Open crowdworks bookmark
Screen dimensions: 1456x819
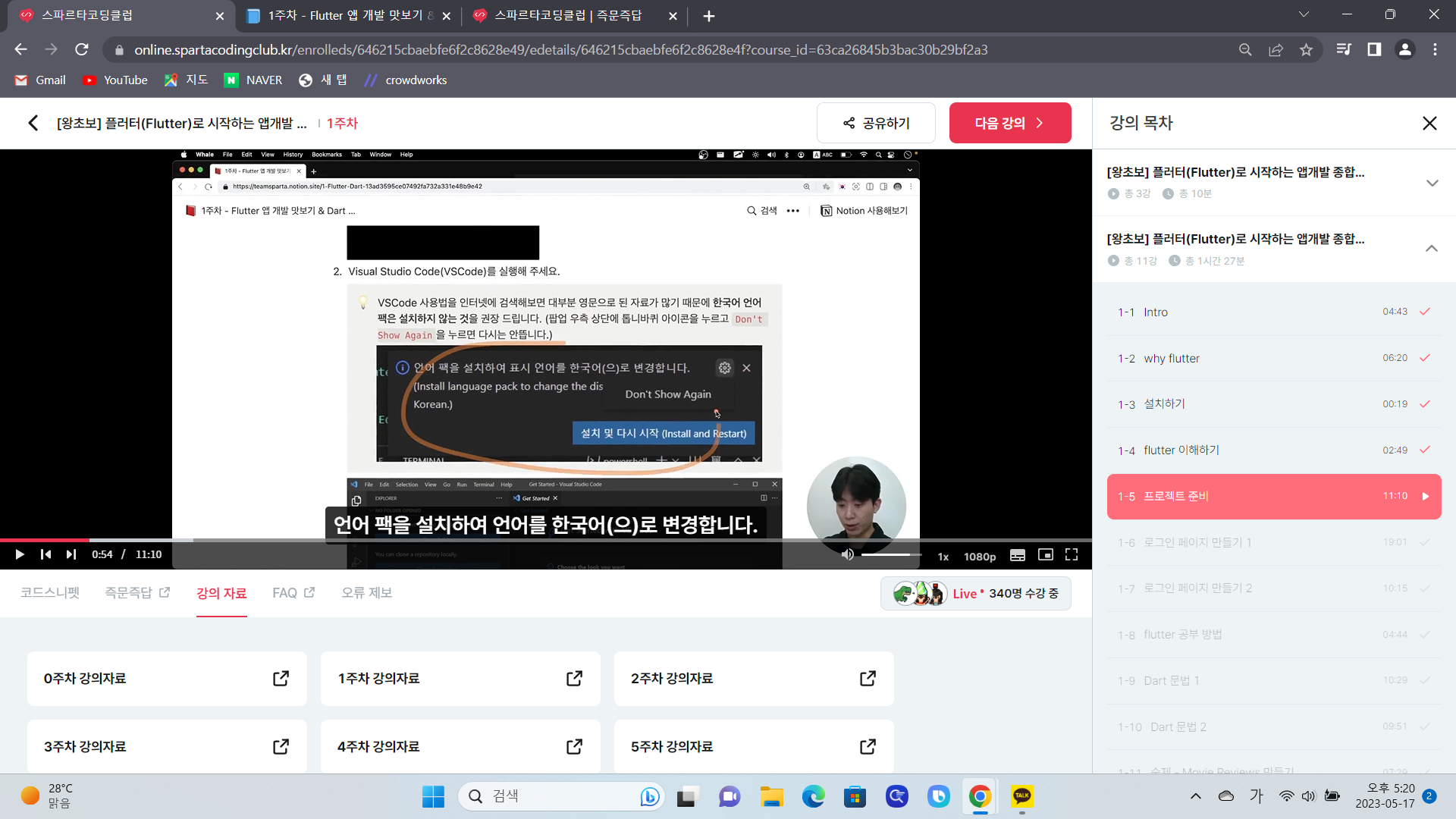(405, 80)
